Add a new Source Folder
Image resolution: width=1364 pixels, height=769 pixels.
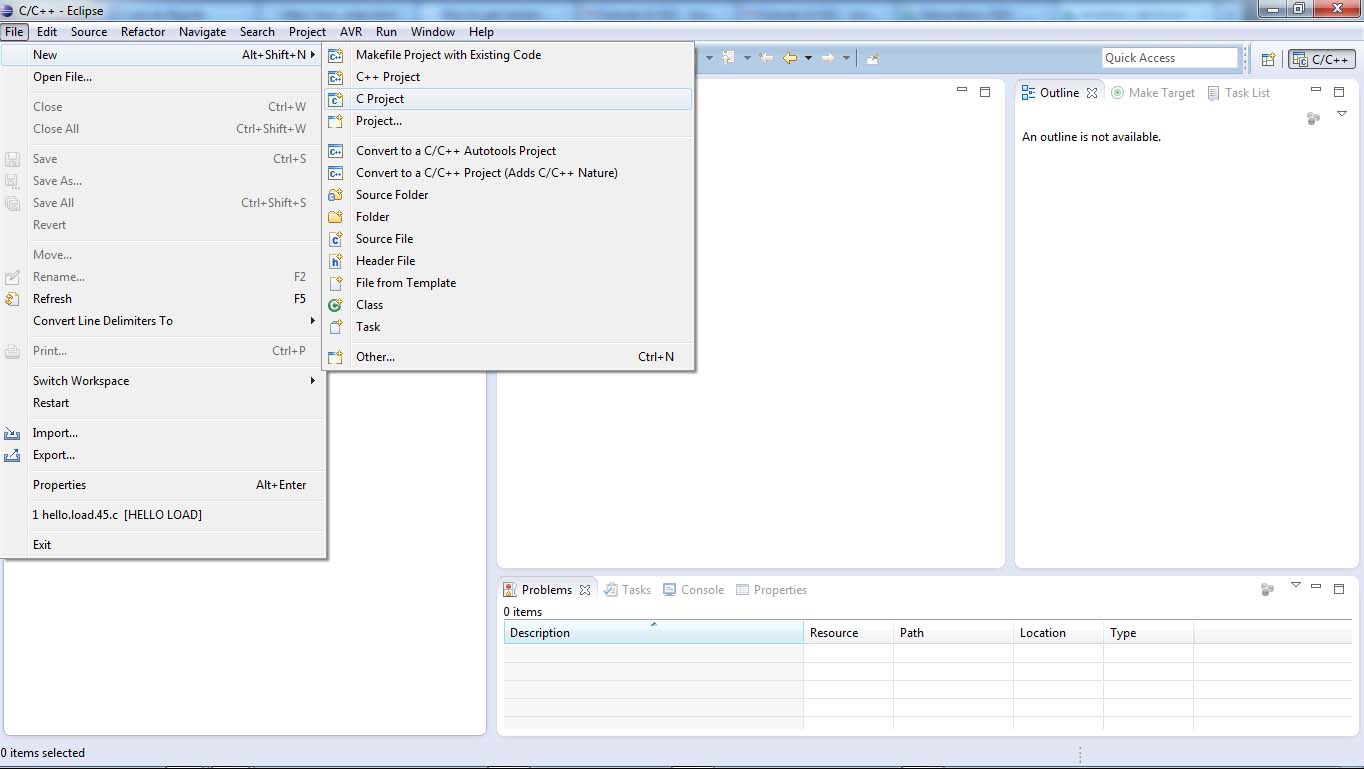(x=507, y=195)
